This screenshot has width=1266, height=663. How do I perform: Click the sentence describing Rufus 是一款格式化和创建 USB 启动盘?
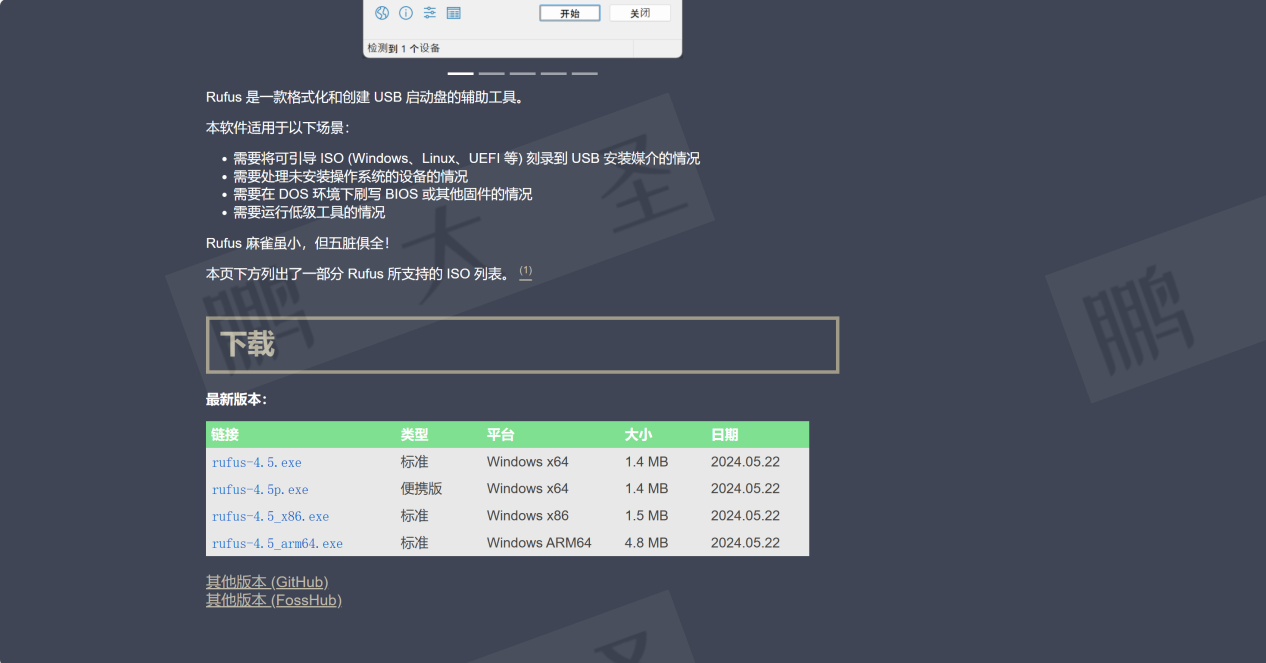tap(365, 98)
